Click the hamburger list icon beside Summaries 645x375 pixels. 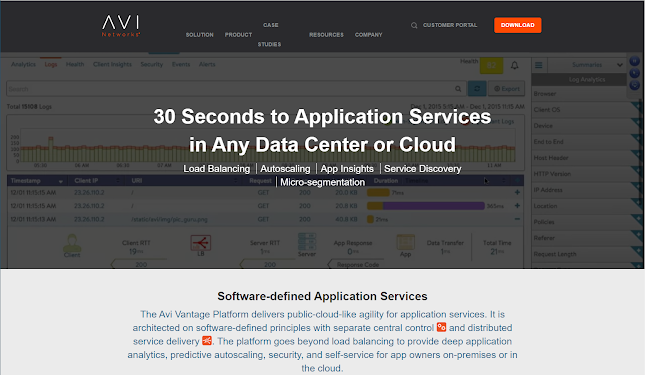[x=538, y=65]
